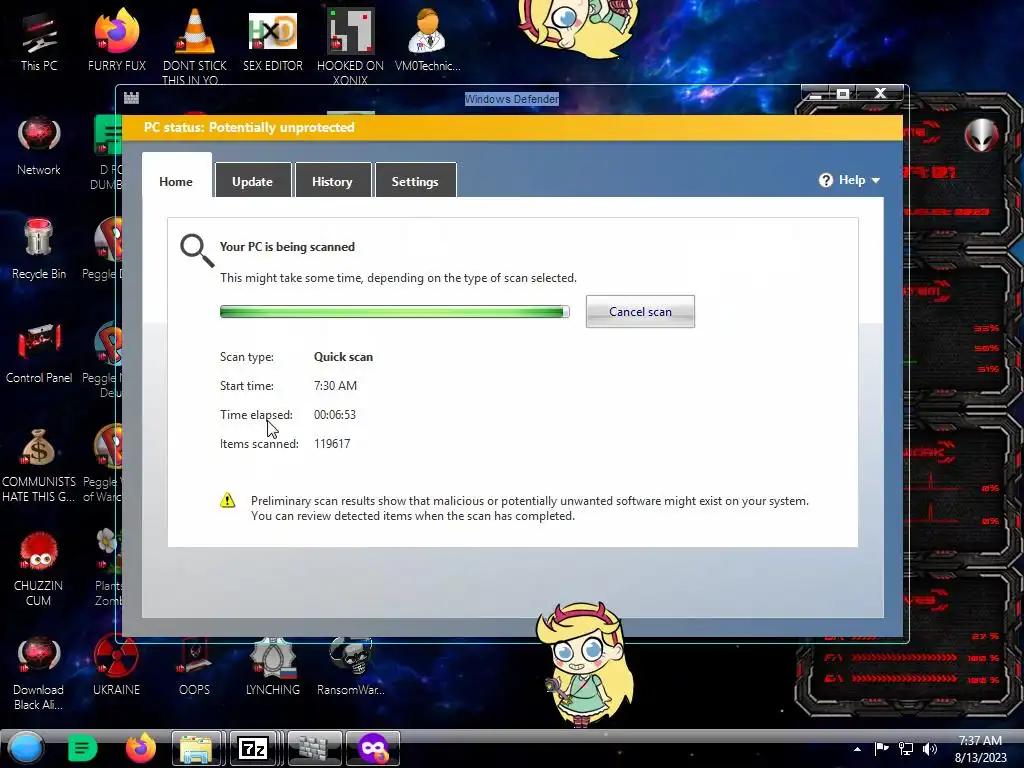
Task: Open the volume speaker tray icon
Action: click(x=930, y=748)
